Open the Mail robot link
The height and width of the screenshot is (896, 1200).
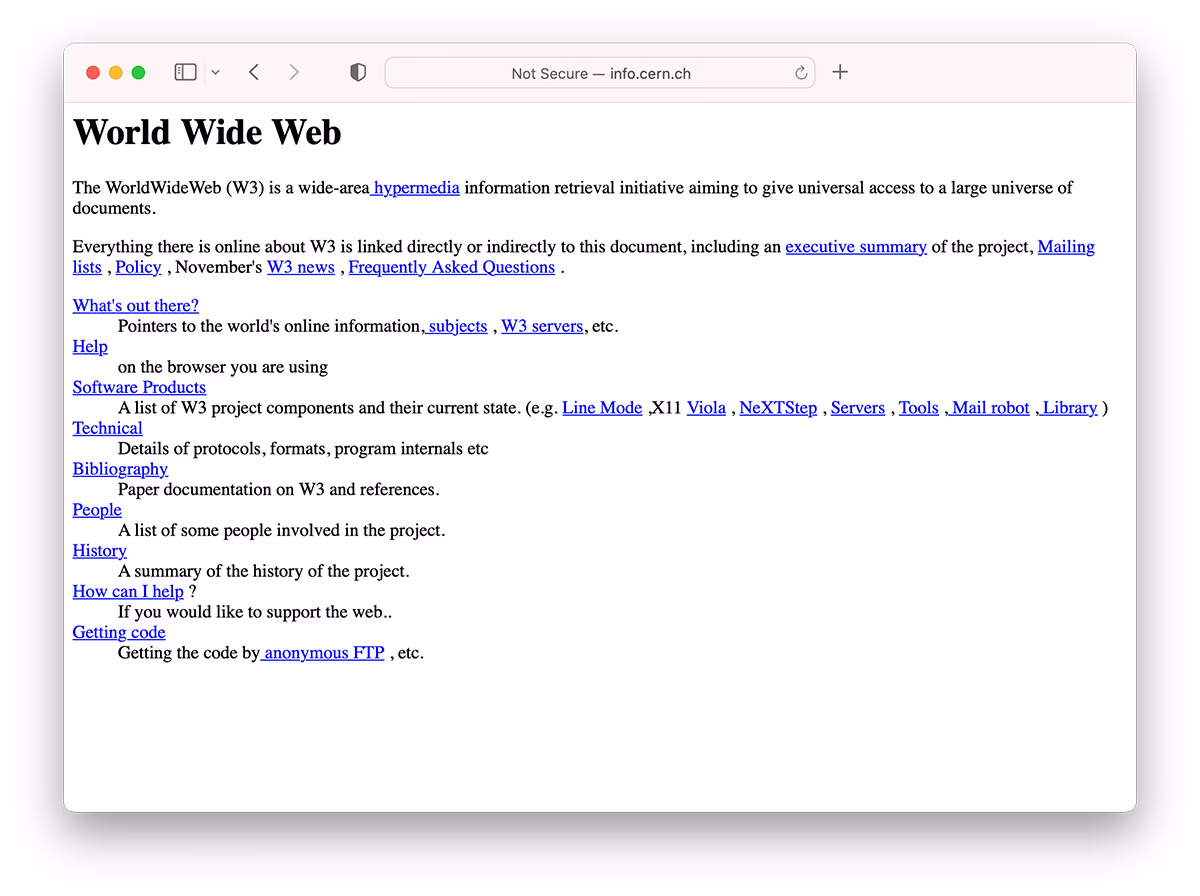pyautogui.click(x=988, y=408)
